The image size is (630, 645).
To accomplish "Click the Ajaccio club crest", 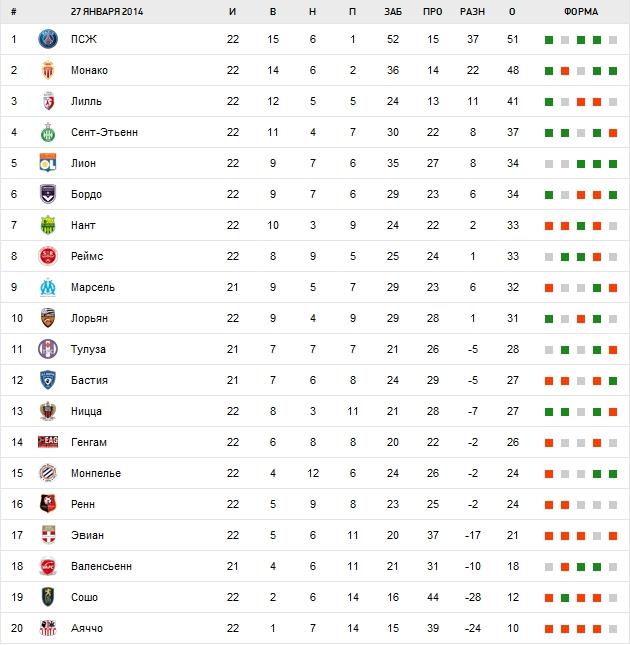I will pyautogui.click(x=47, y=629).
